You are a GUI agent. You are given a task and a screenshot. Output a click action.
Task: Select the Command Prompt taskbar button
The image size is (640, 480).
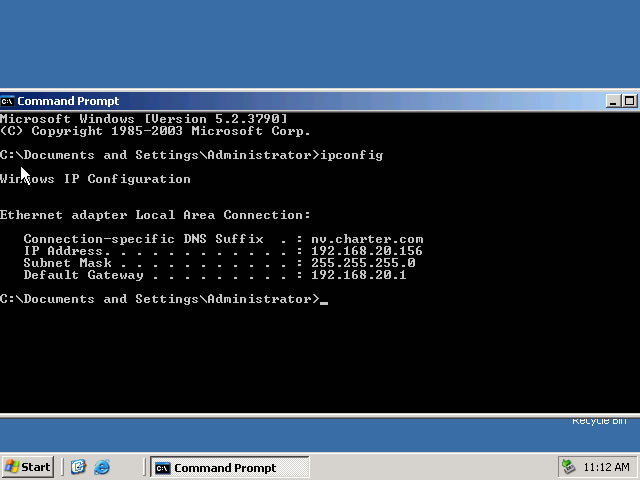pos(230,467)
